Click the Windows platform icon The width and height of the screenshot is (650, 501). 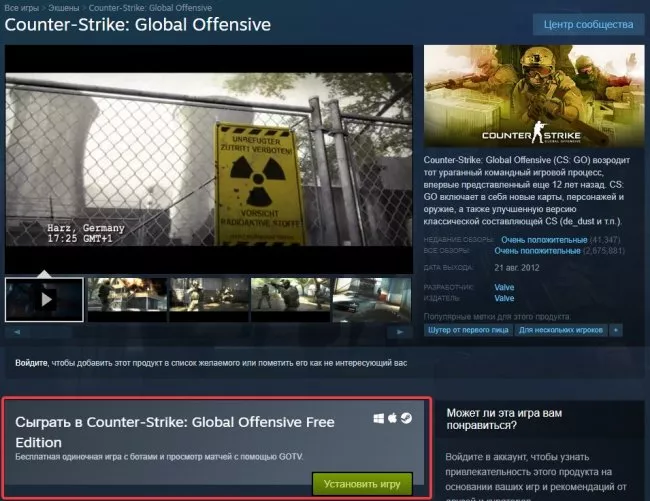[378, 419]
